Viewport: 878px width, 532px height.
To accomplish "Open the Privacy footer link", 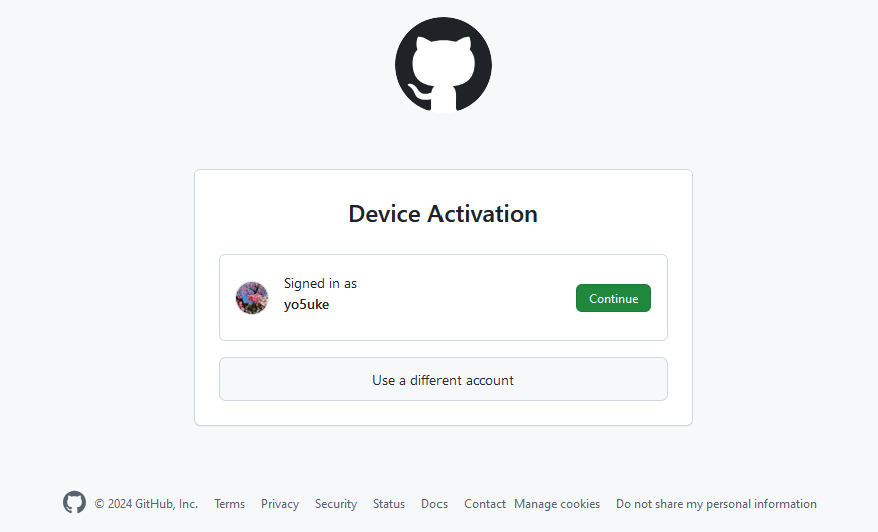I will [280, 504].
